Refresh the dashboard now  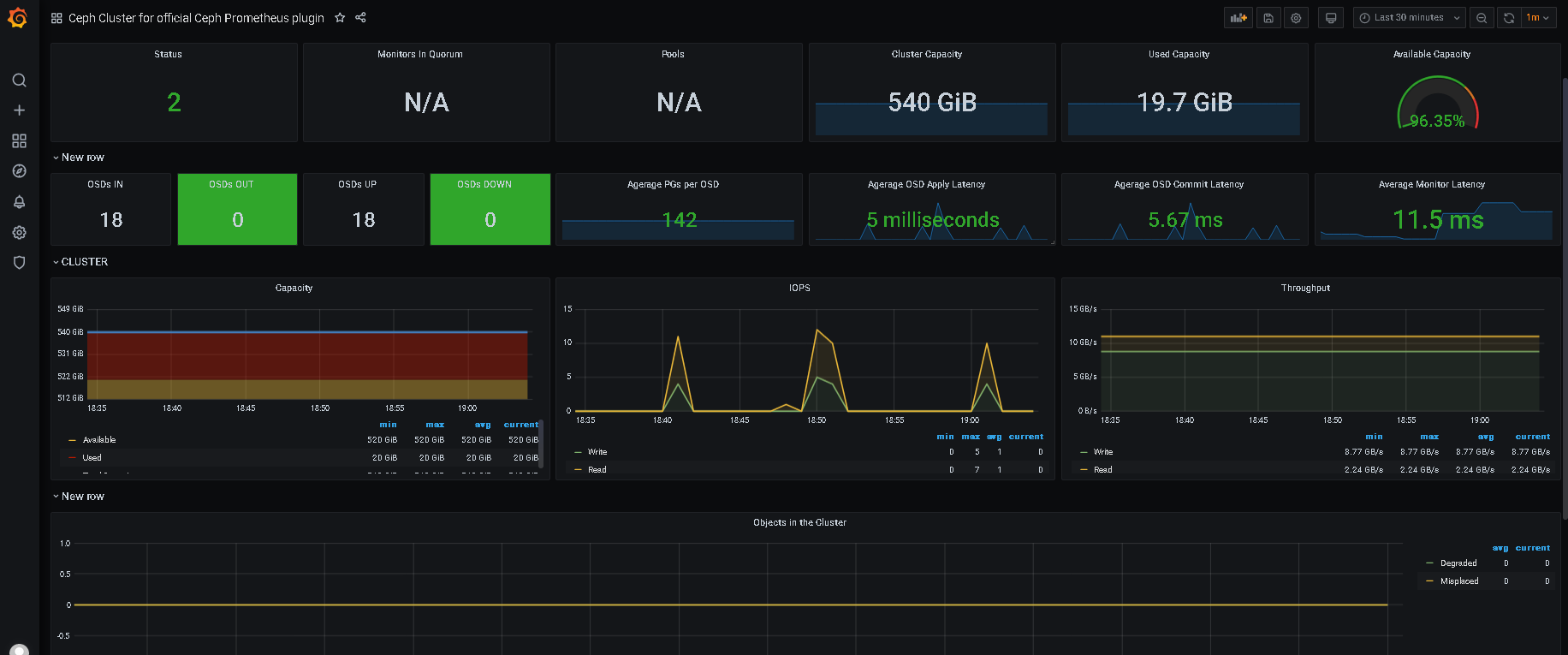point(1509,18)
